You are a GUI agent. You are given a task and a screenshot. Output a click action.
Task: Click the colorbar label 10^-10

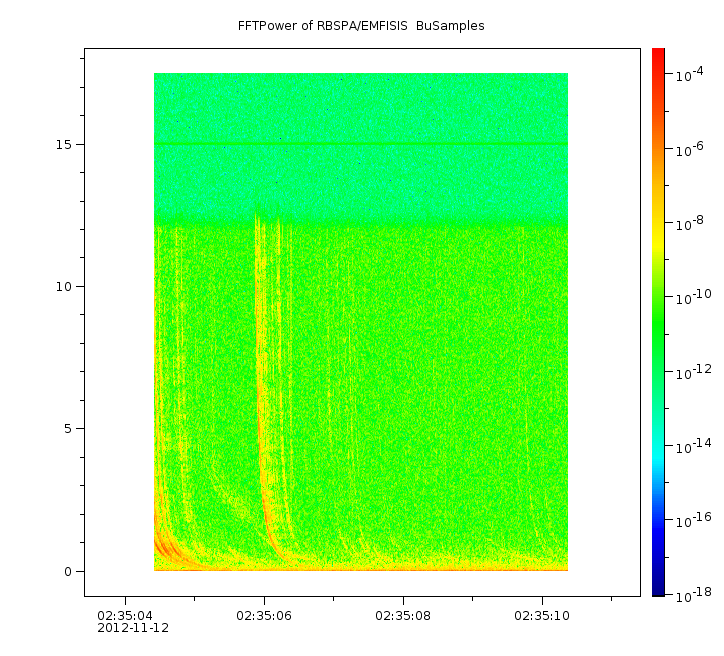(x=694, y=297)
